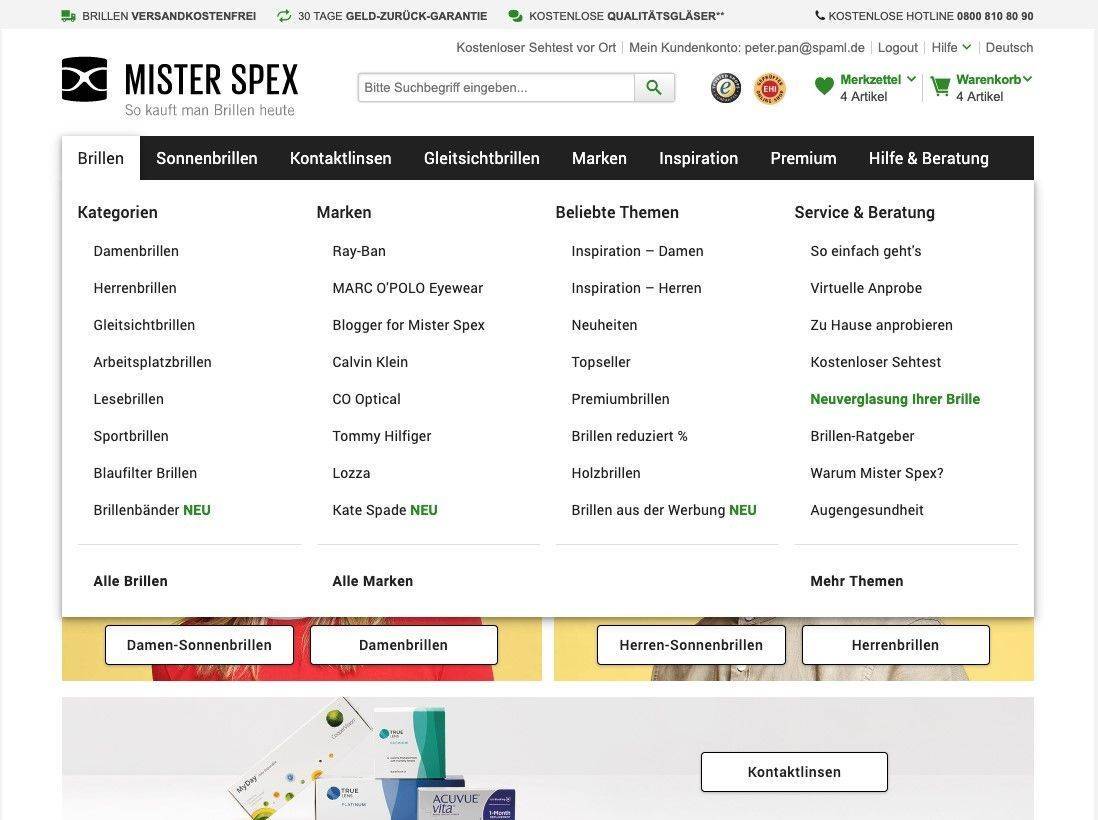
Task: Open Neuheiten under Beliebte Themen
Action: [x=604, y=325]
